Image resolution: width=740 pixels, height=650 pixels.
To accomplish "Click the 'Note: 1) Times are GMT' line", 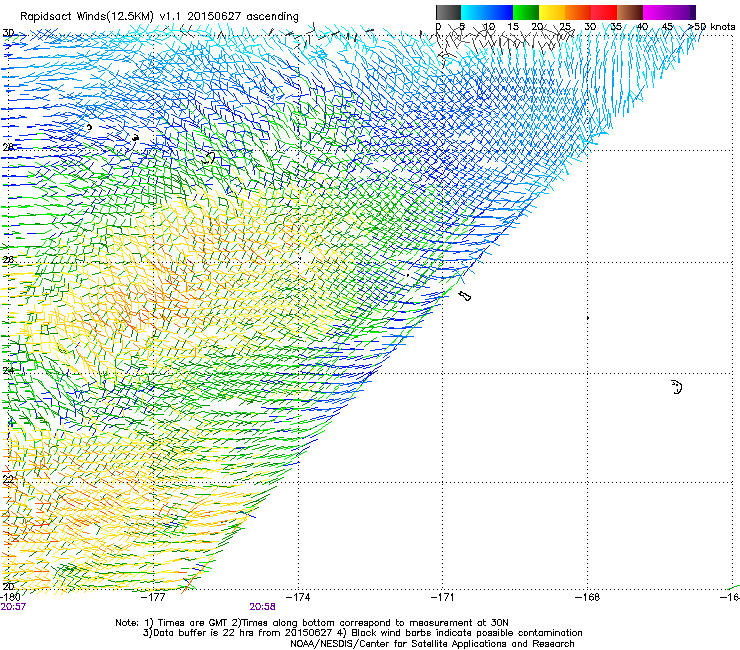I will coord(311,623).
